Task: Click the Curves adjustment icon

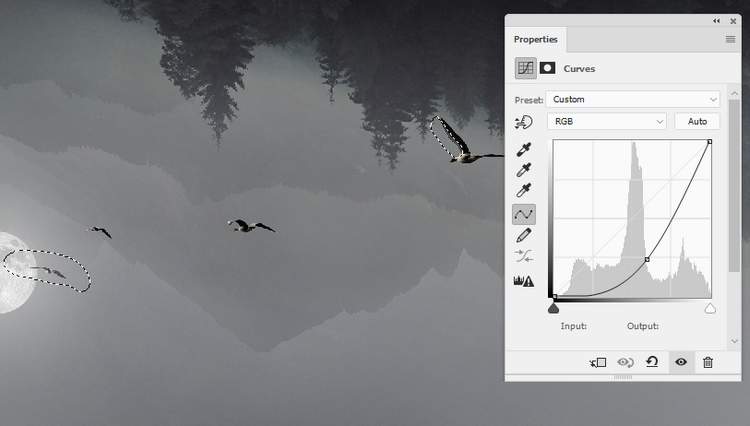Action: point(524,68)
